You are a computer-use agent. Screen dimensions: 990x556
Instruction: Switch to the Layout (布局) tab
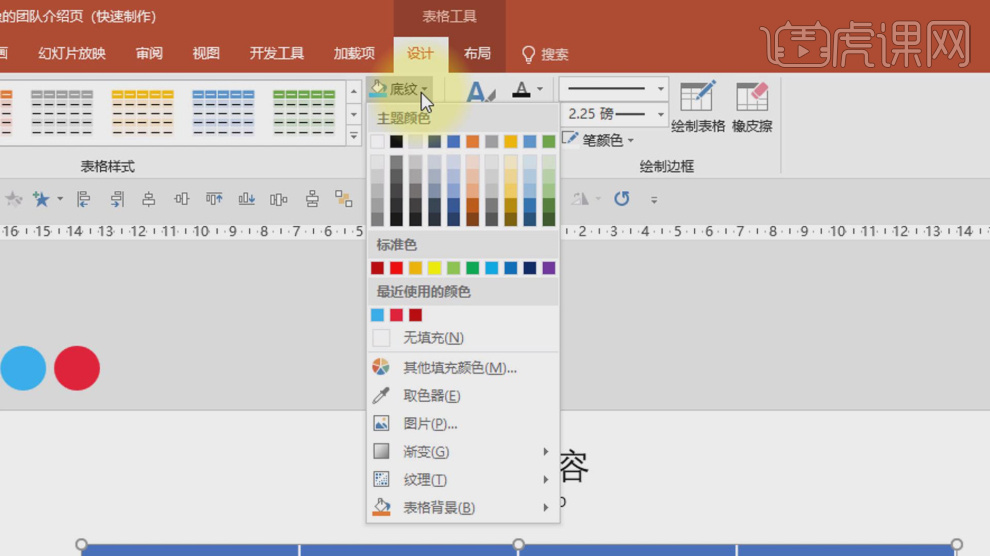pyautogui.click(x=477, y=54)
